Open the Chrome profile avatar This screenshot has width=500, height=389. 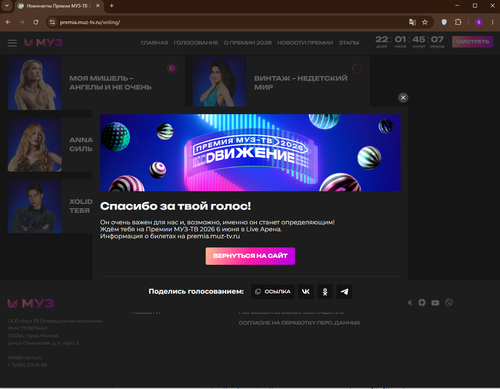pyautogui.click(x=479, y=22)
